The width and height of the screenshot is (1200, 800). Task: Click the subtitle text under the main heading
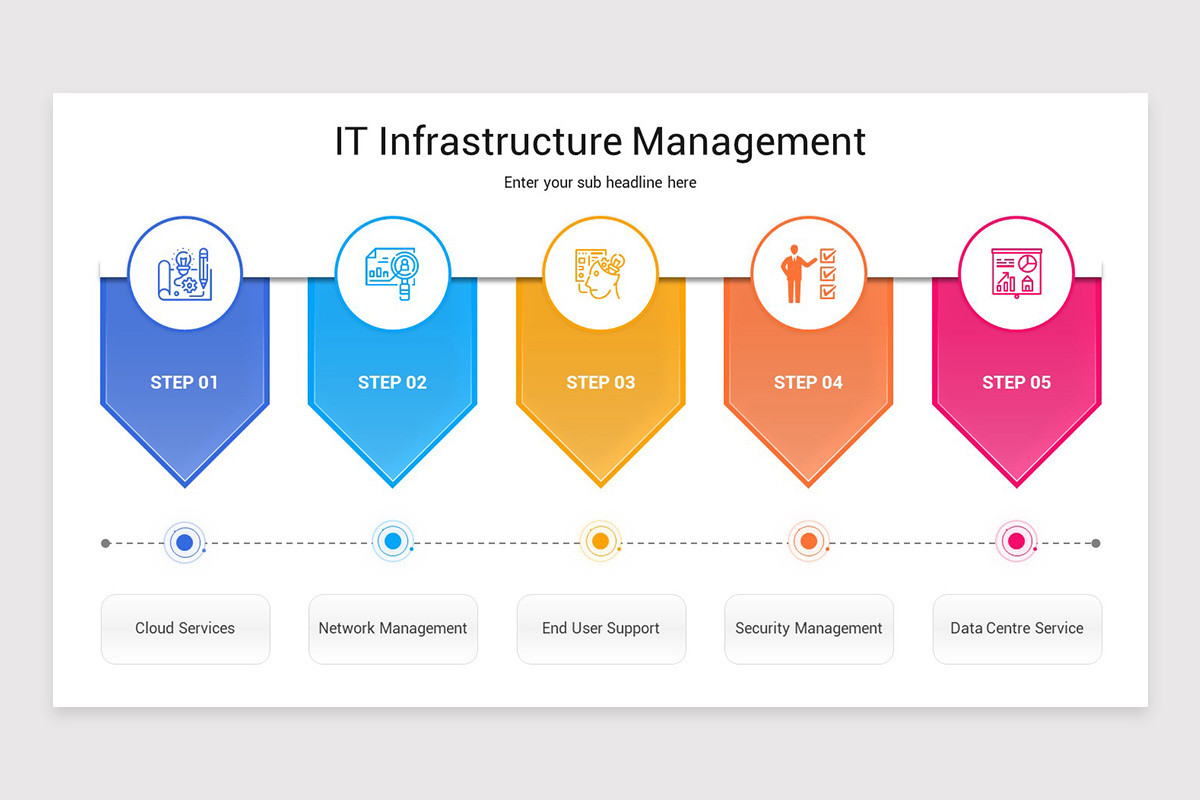tap(600, 182)
